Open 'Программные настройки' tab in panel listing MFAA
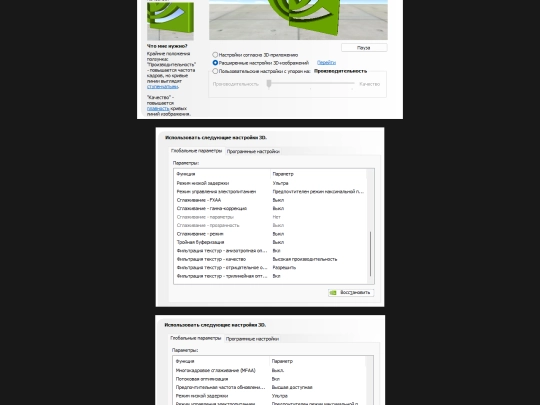This screenshot has width=540, height=405. pyautogui.click(x=252, y=339)
